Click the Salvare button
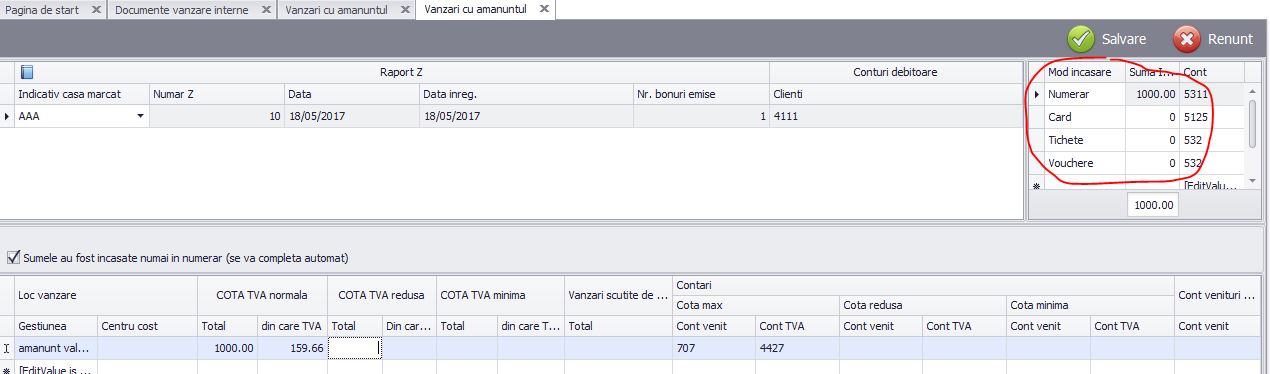 [x=1107, y=39]
